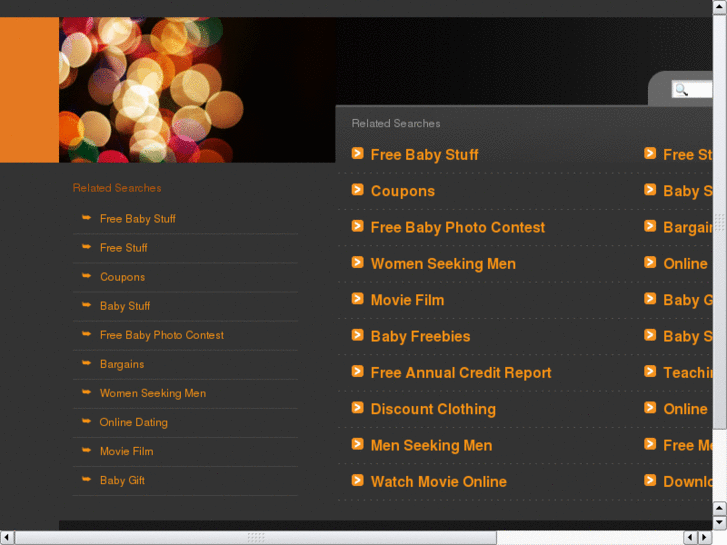Click the vertical scrollbar up arrow

tap(720, 7)
